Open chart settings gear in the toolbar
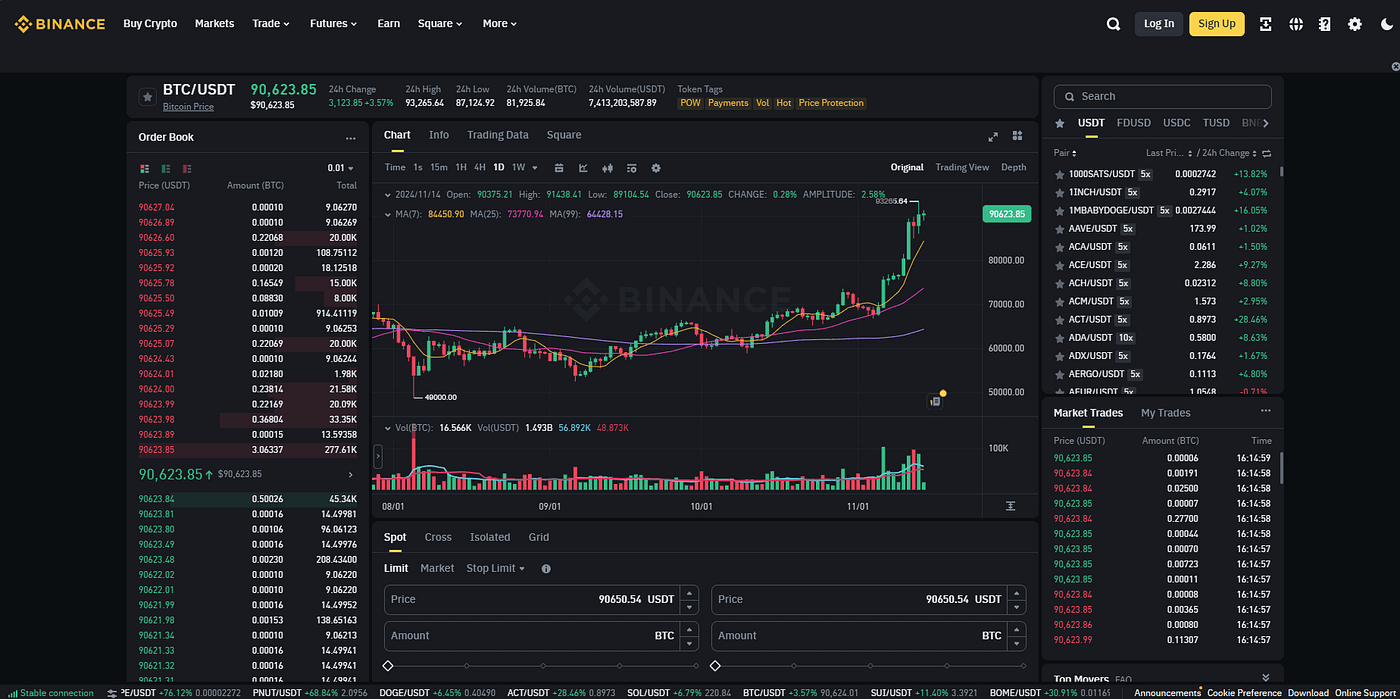Screen dimensions: 1400x699 [x=656, y=168]
